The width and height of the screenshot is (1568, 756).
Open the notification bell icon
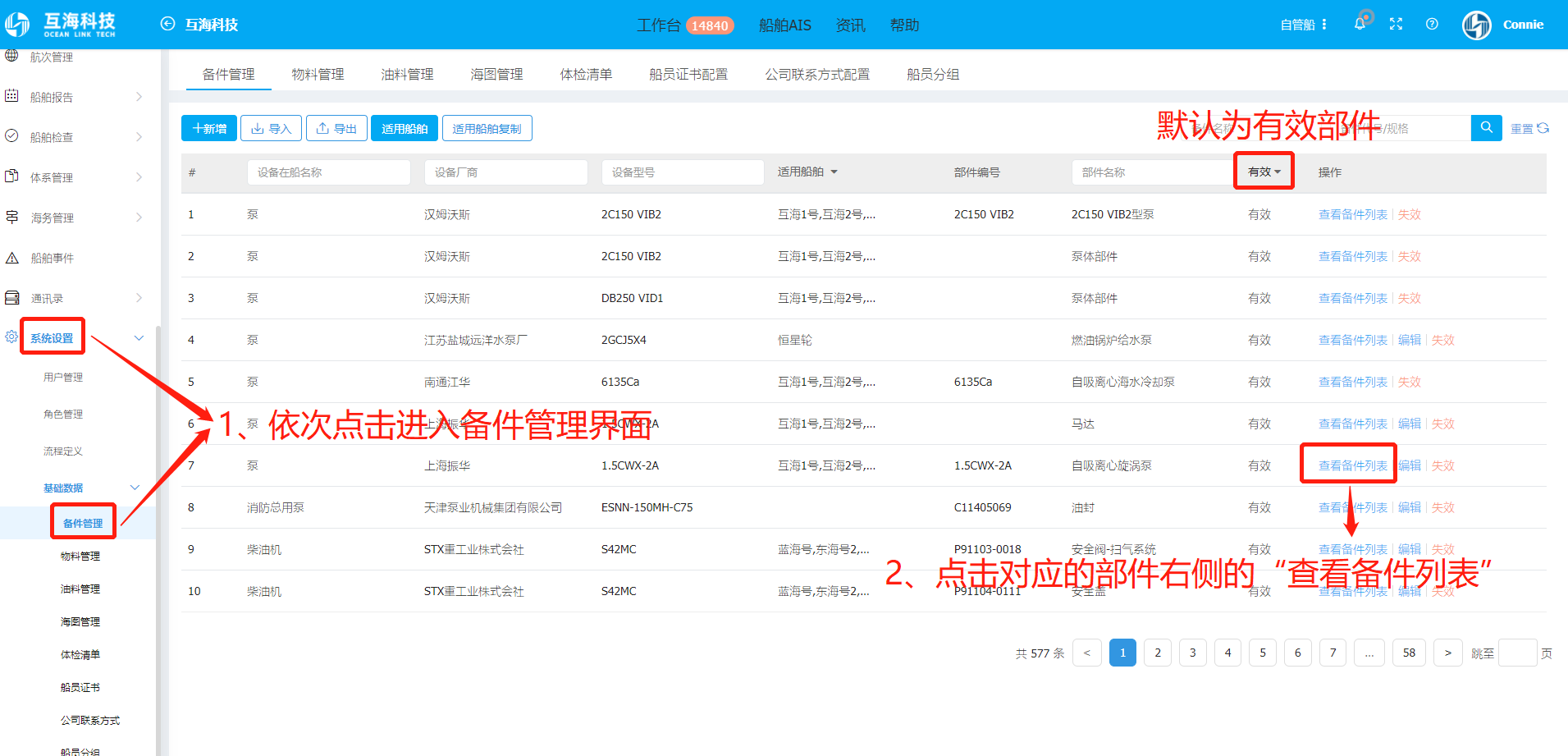click(1360, 24)
